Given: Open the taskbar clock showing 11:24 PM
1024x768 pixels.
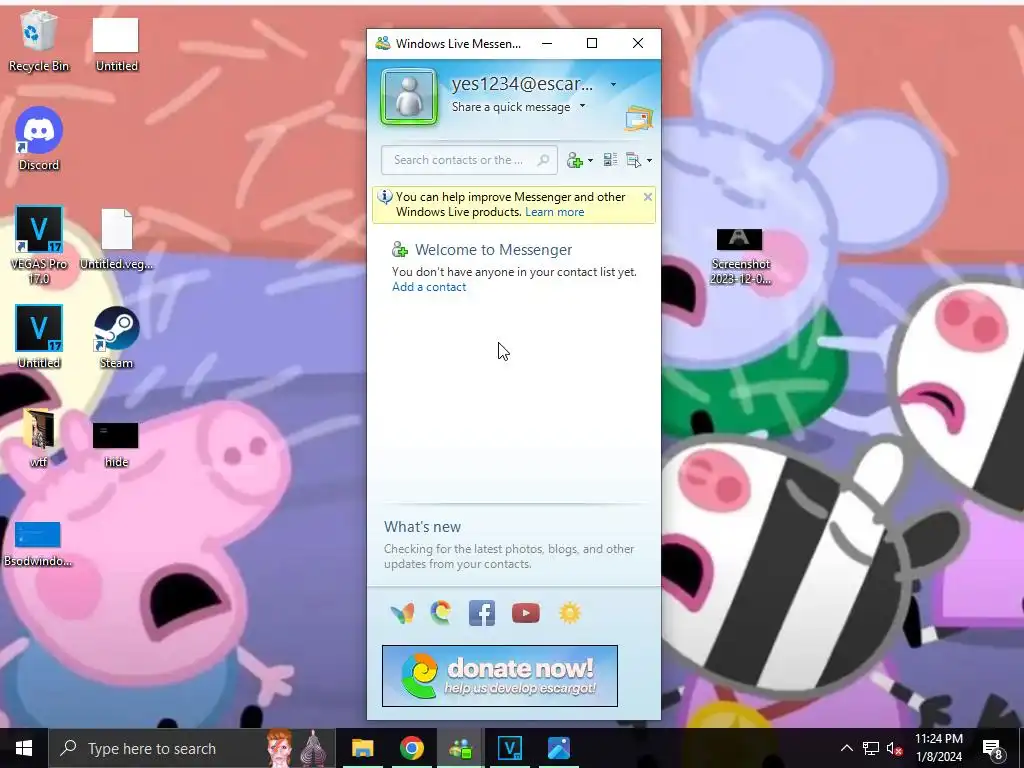Looking at the screenshot, I should pos(939,748).
